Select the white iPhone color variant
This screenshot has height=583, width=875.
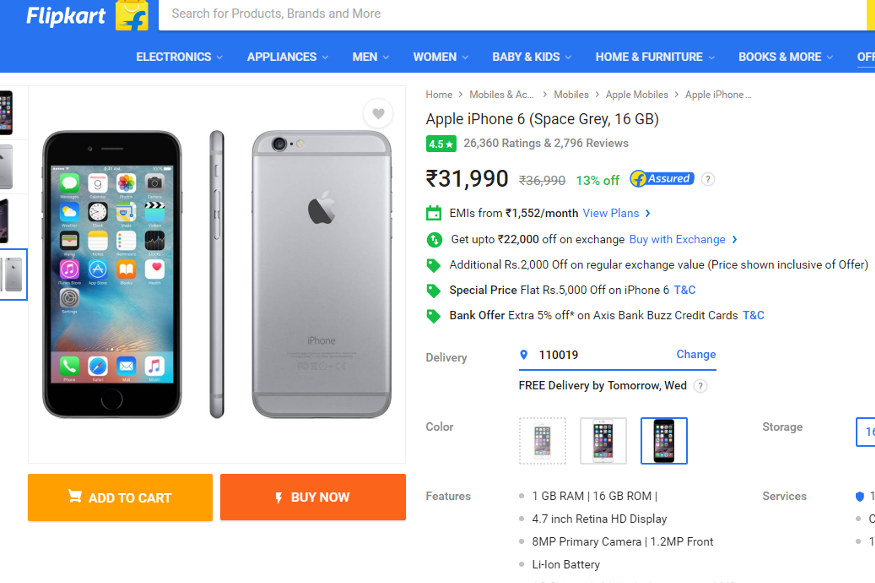click(603, 440)
